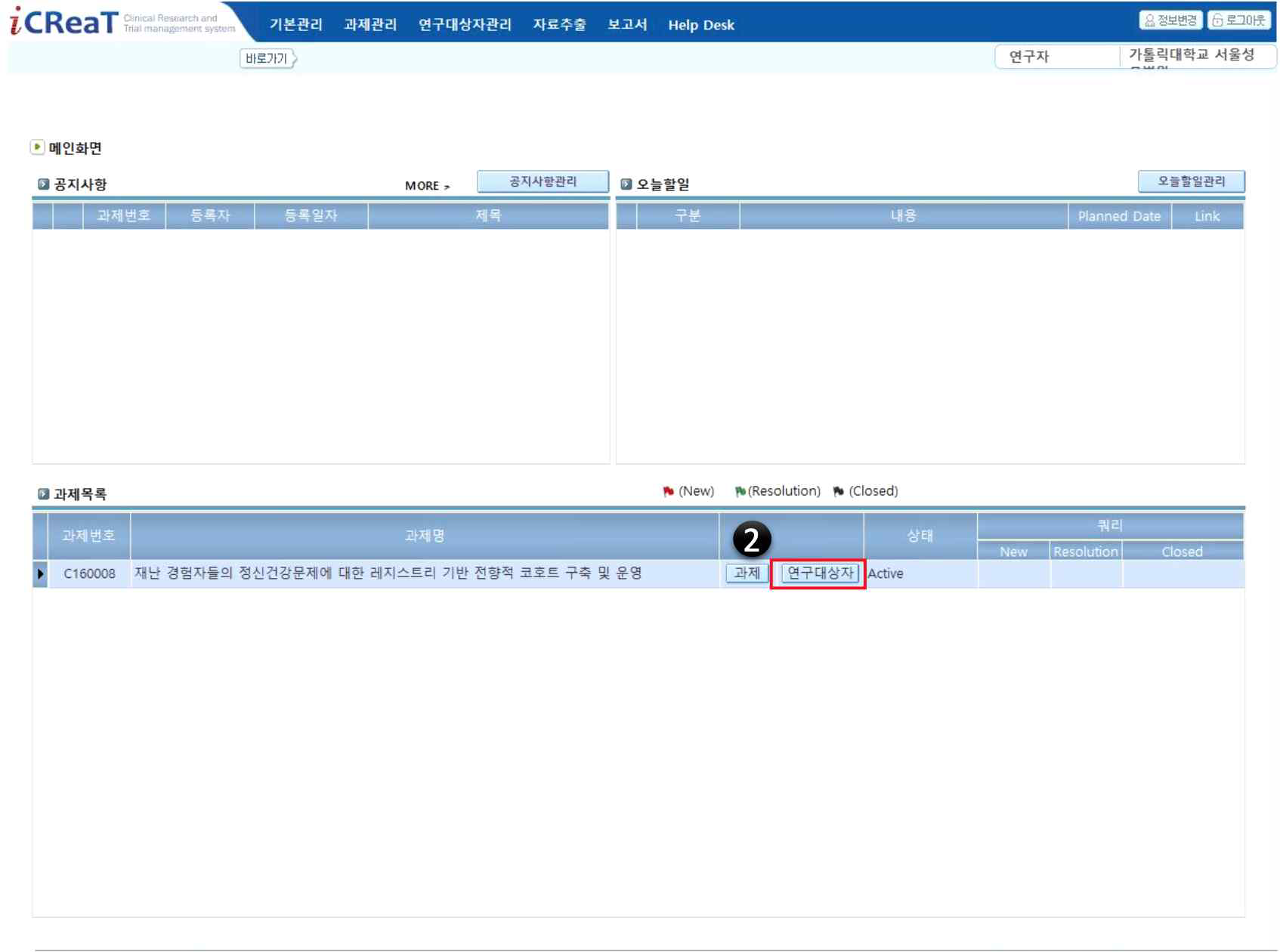1280x952 pixels.
Task: Click the row selector arrow for C160008
Action: tap(40, 573)
